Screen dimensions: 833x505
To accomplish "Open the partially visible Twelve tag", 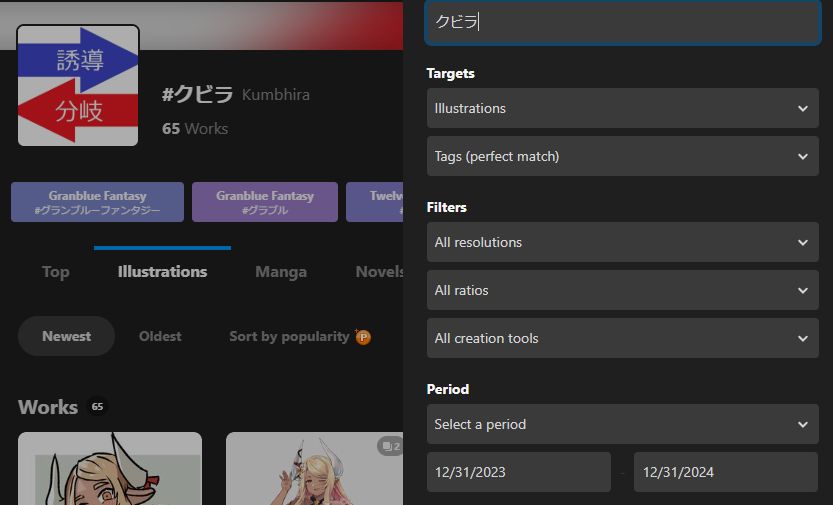I will click(x=375, y=202).
